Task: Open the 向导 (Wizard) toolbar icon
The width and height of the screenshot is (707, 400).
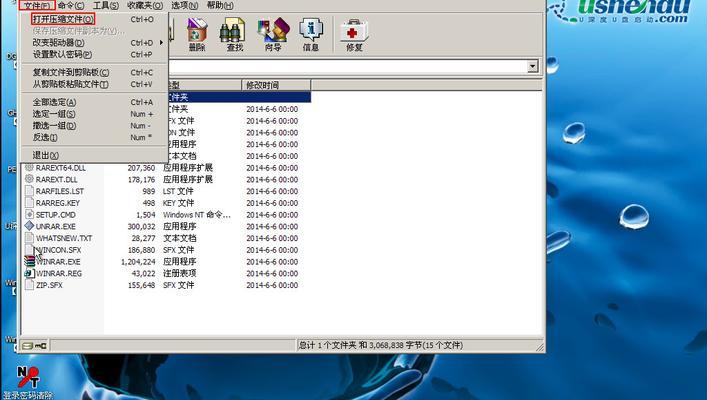Action: pyautogui.click(x=272, y=34)
